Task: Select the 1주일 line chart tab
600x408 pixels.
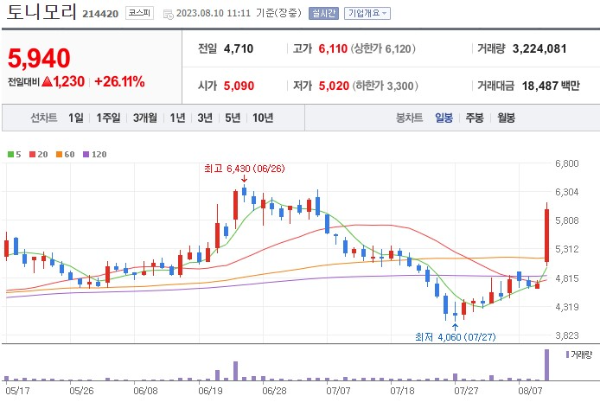Action: point(108,118)
